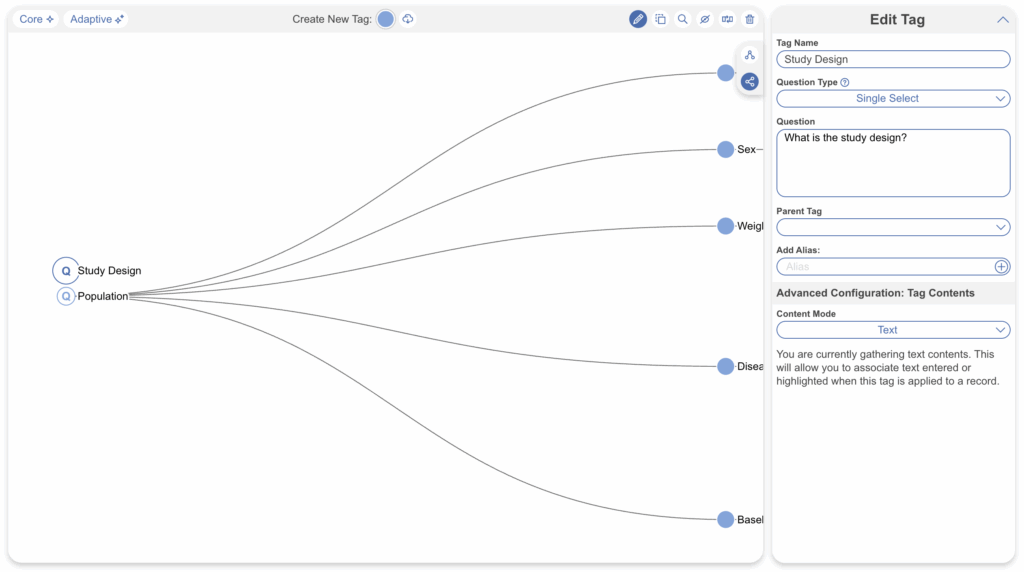Click the Question Type help icon
Image resolution: width=1024 pixels, height=572 pixels.
tap(845, 83)
